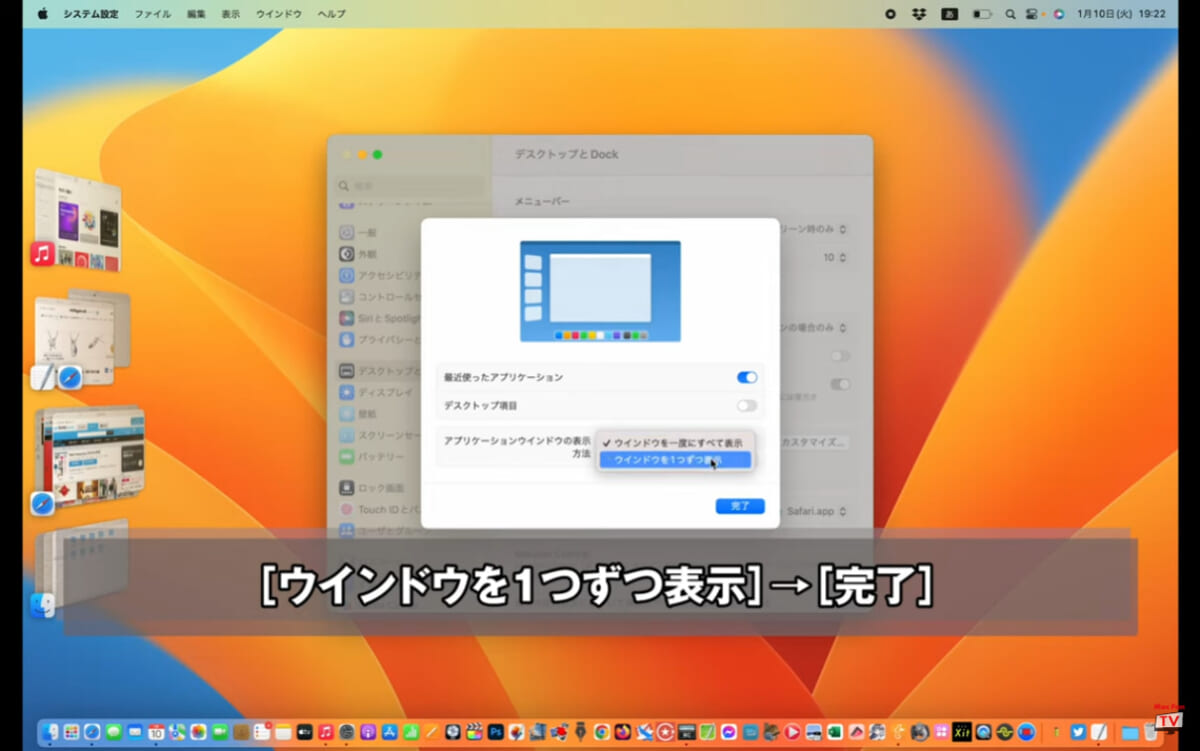Toggle デスクトップ項目 switch
1200x751 pixels.
(747, 406)
